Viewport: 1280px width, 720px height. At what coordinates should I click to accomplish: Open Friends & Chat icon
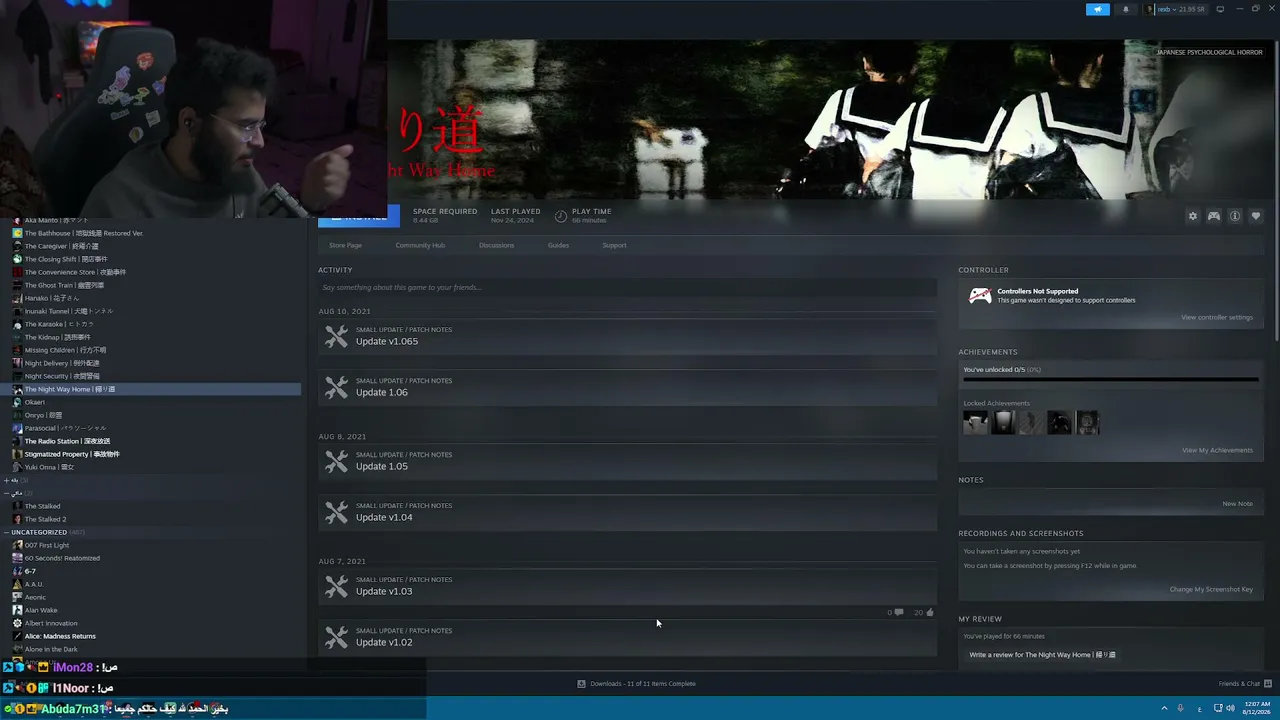click(x=1266, y=684)
